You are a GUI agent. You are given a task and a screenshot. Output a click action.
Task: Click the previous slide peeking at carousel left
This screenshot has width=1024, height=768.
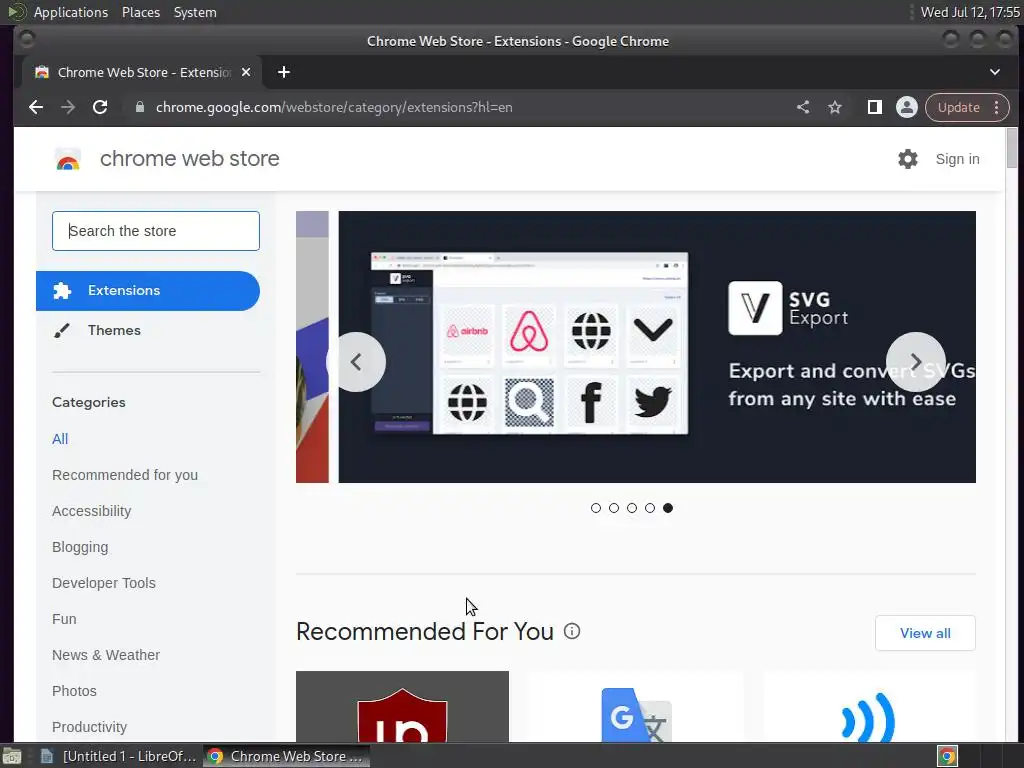[x=312, y=347]
